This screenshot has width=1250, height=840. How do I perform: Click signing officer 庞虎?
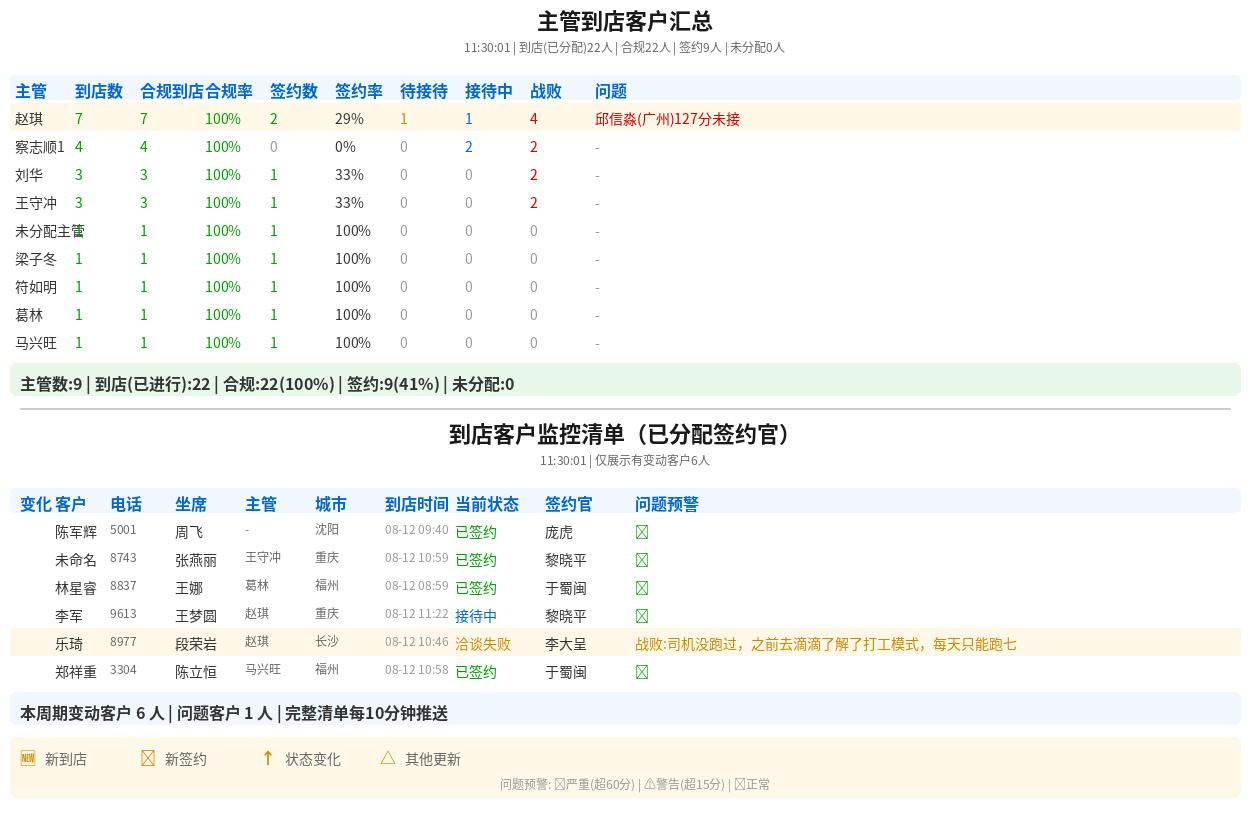559,532
